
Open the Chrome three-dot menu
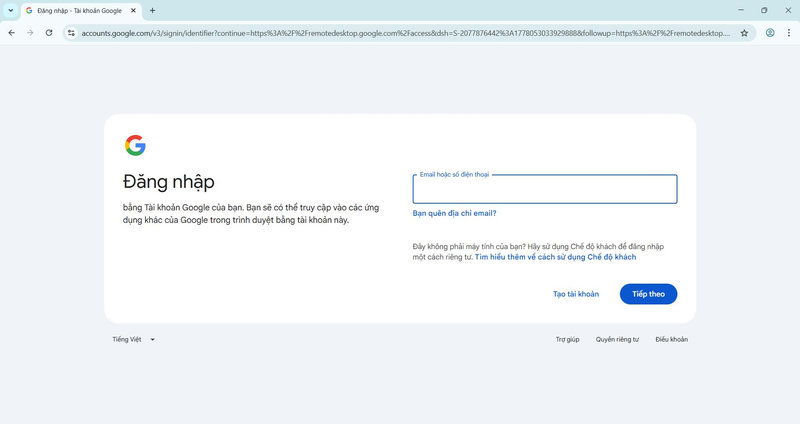[788, 33]
